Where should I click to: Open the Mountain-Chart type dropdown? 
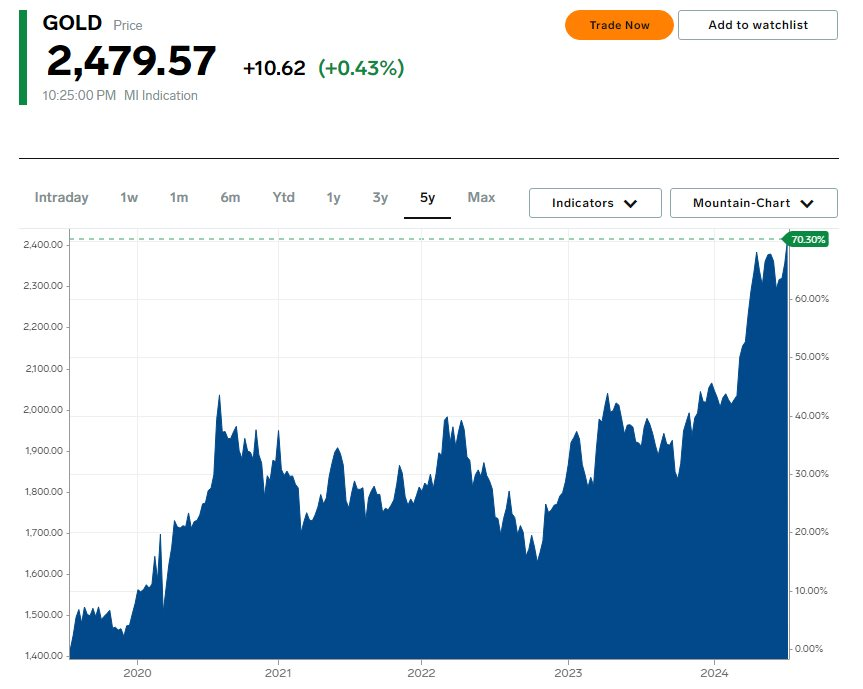click(x=753, y=203)
